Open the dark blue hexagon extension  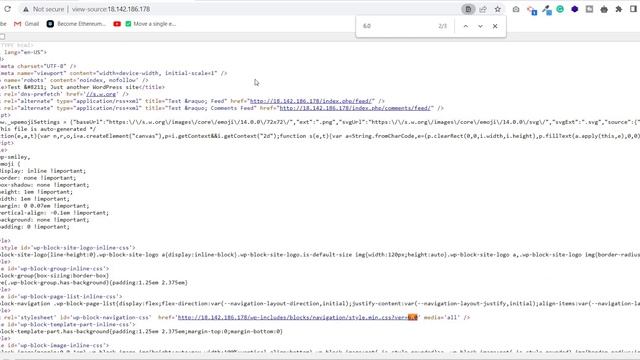[x=575, y=9]
